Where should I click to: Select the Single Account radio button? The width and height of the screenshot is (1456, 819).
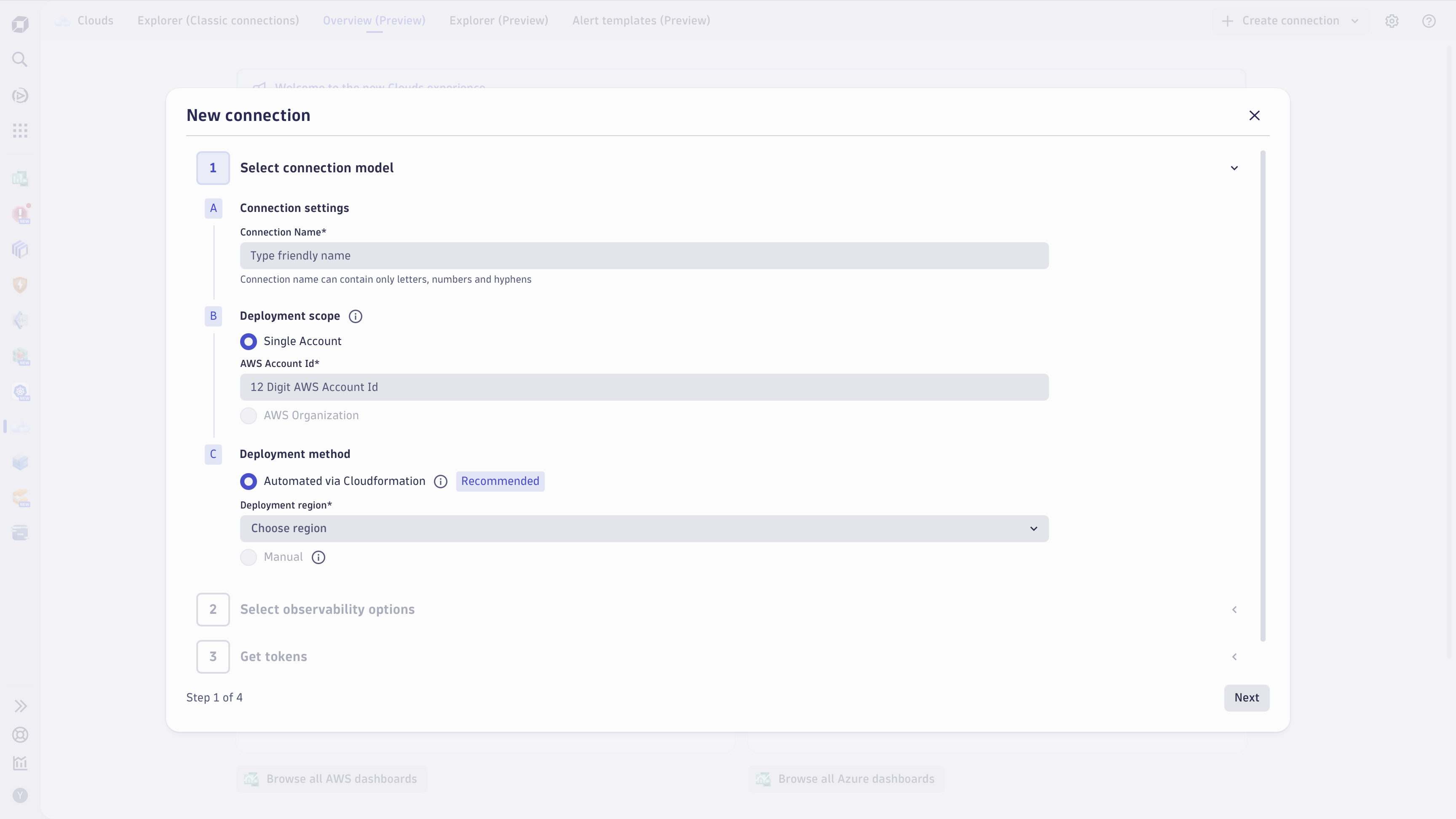pos(248,341)
